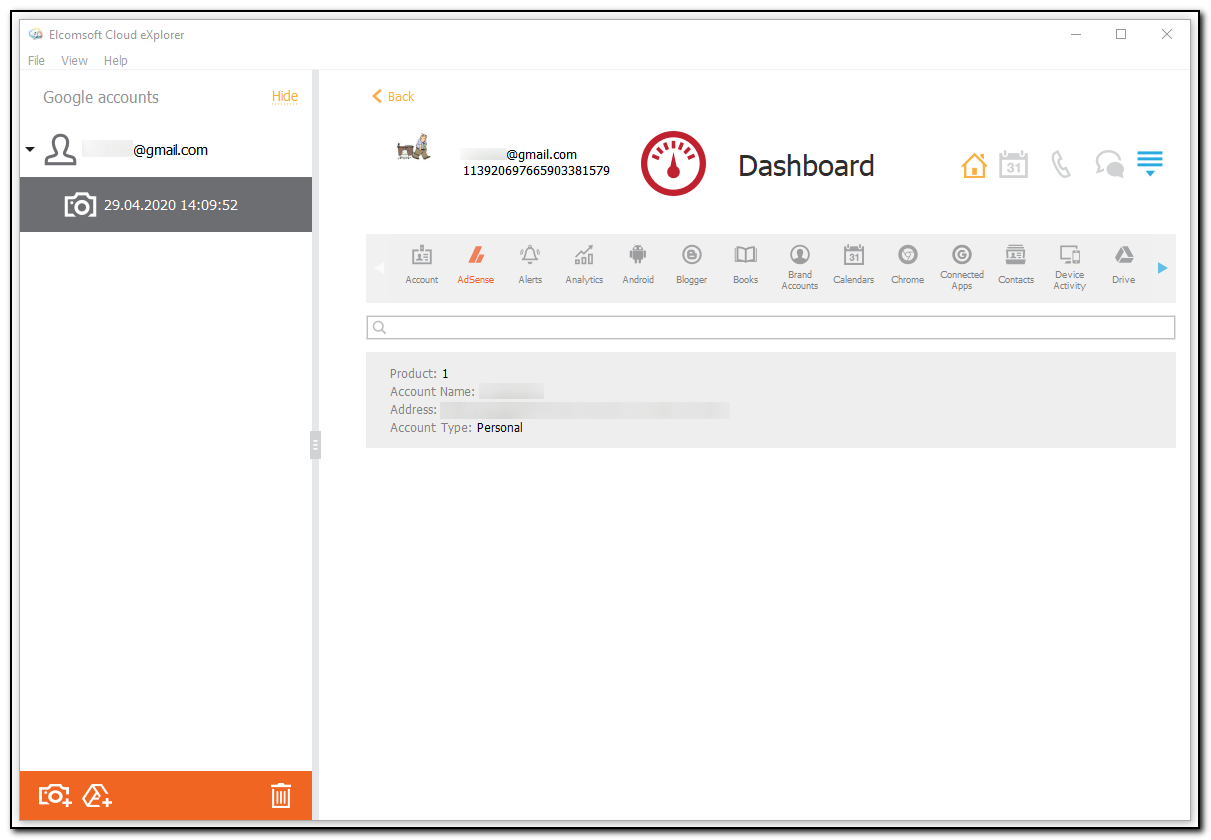Viewport: 1211px width, 840px height.
Task: Open the Device Activity section
Action: coord(1069,264)
